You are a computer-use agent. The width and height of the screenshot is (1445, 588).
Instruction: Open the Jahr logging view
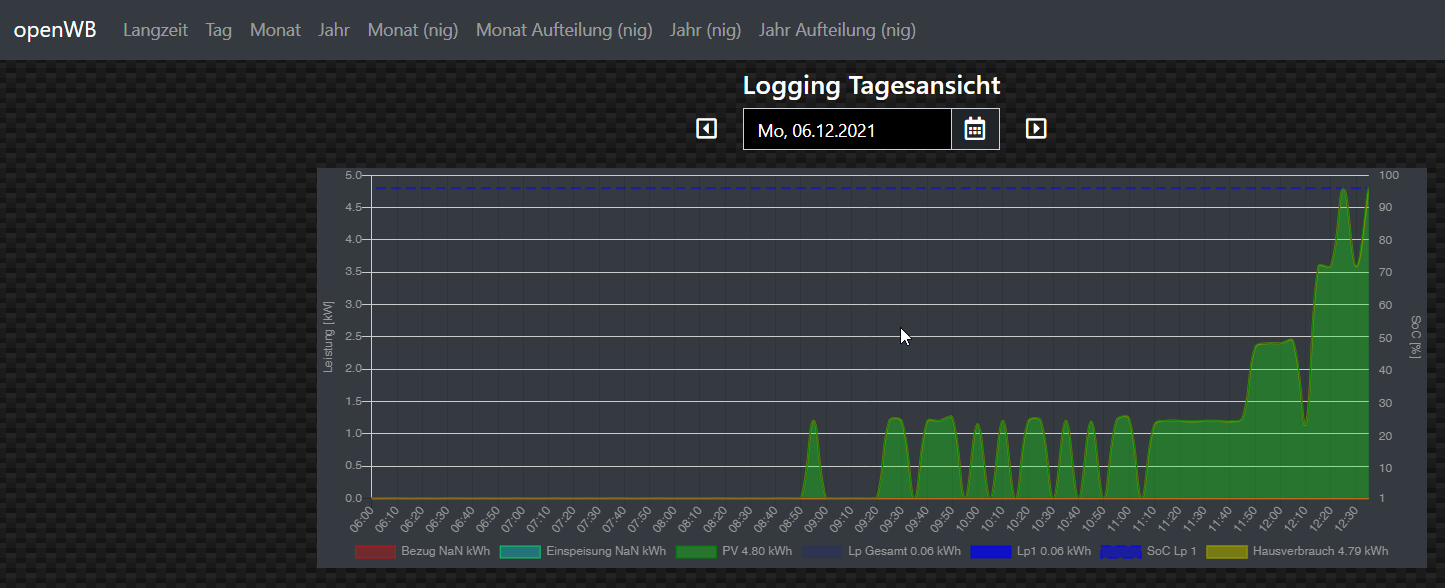point(334,30)
